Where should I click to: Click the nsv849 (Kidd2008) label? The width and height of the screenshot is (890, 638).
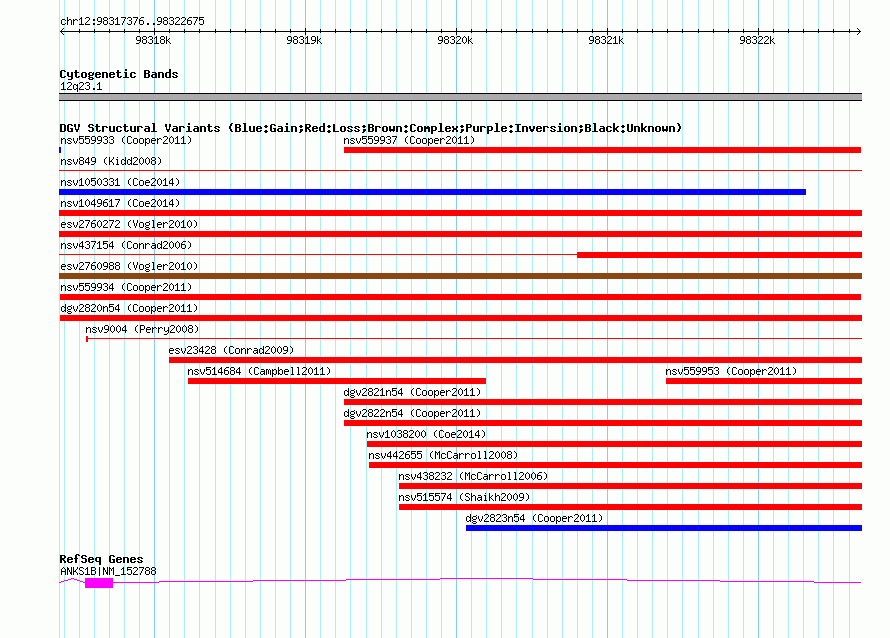point(111,161)
